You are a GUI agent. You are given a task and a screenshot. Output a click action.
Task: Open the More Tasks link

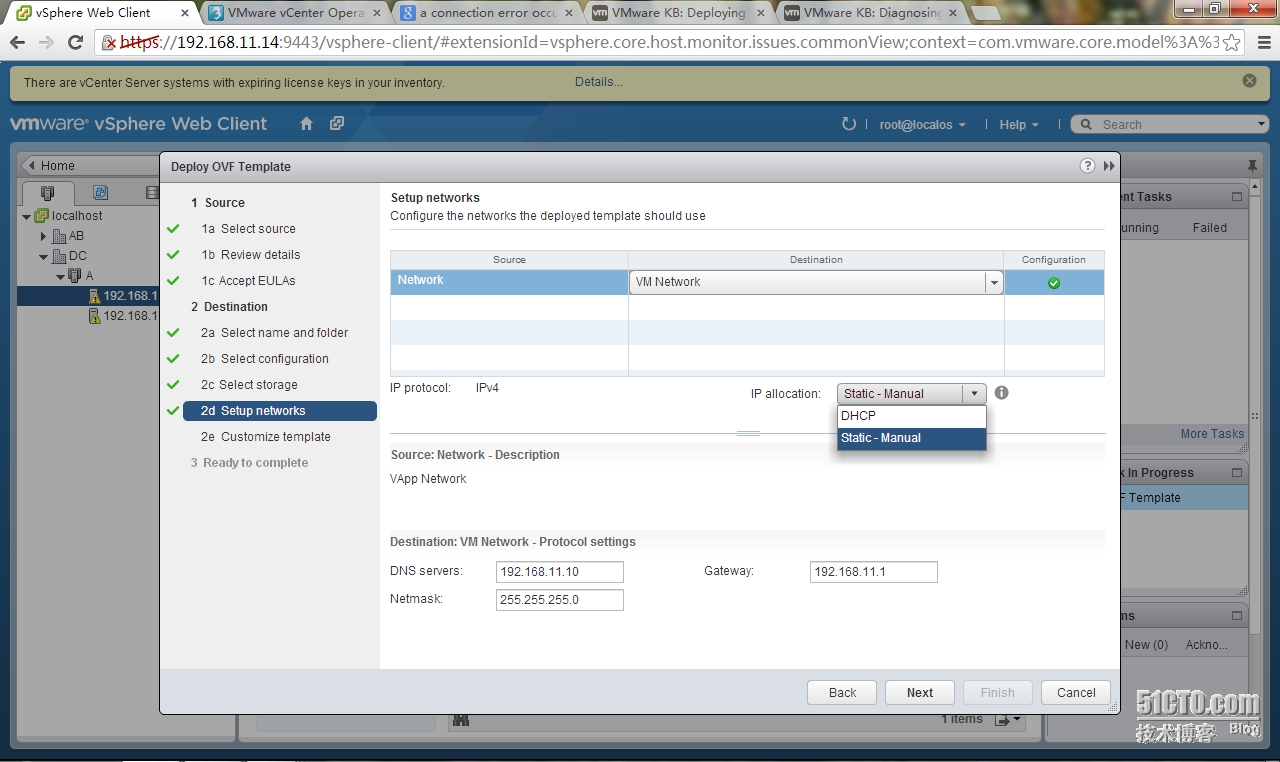(x=1212, y=434)
